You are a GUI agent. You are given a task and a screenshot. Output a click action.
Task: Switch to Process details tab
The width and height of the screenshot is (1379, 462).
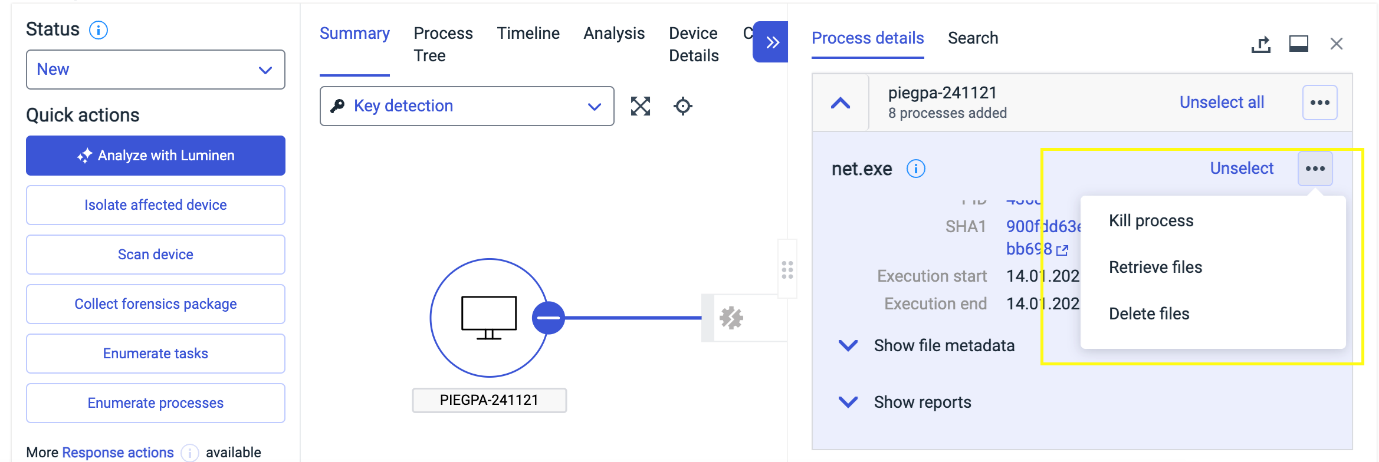[868, 38]
